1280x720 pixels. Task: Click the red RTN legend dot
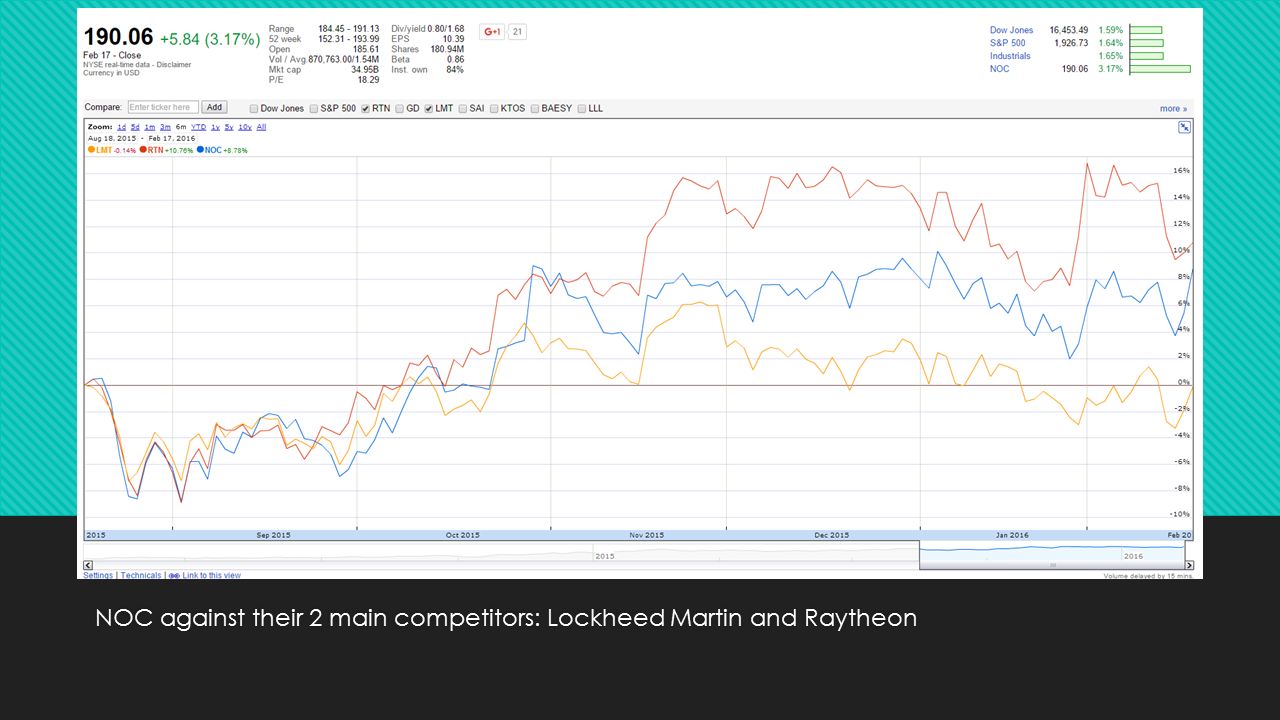click(x=144, y=150)
